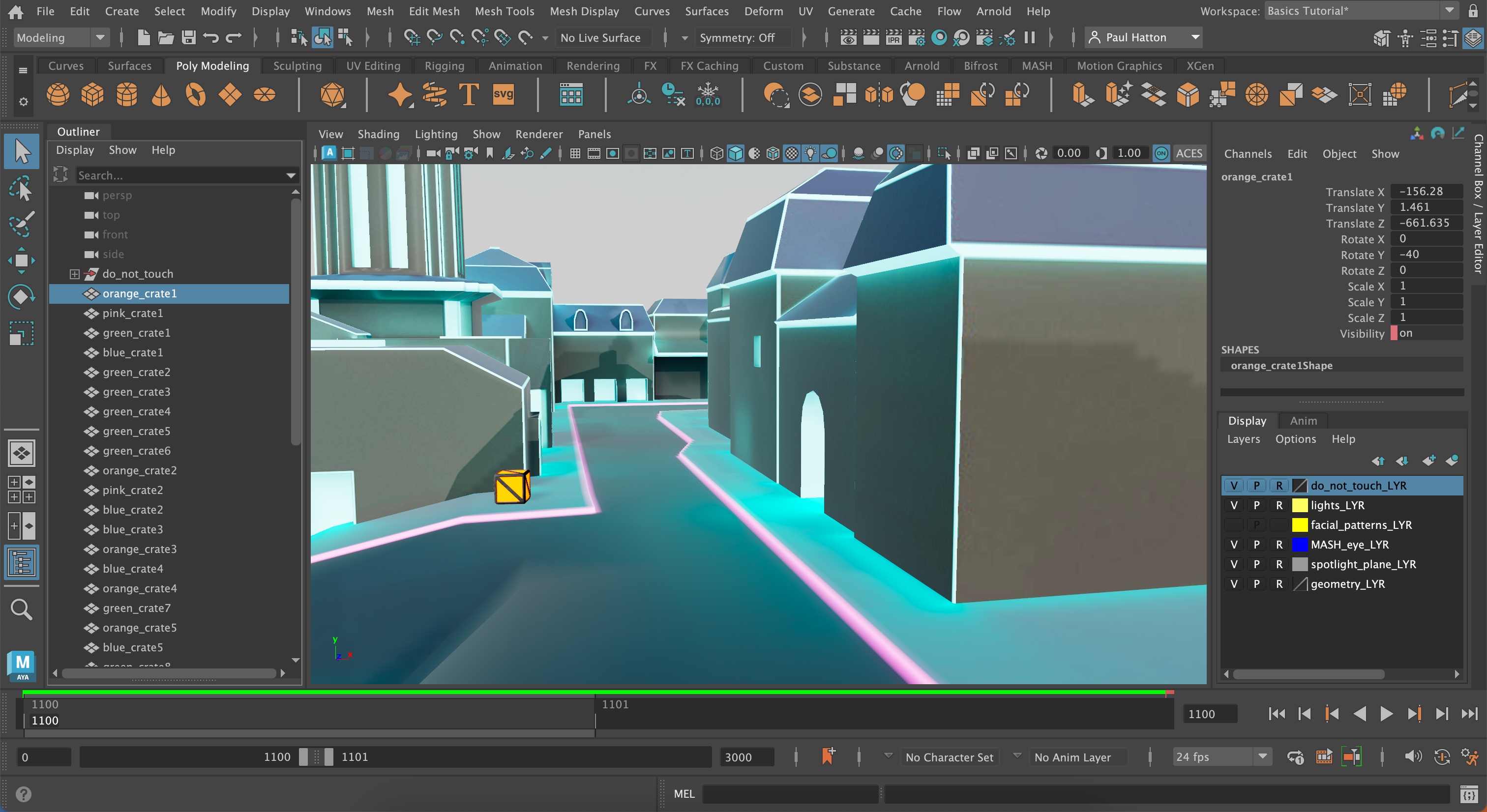Click the yellow color swatch on facial_patterns_LYR
This screenshot has height=812, width=1487.
pos(1300,524)
